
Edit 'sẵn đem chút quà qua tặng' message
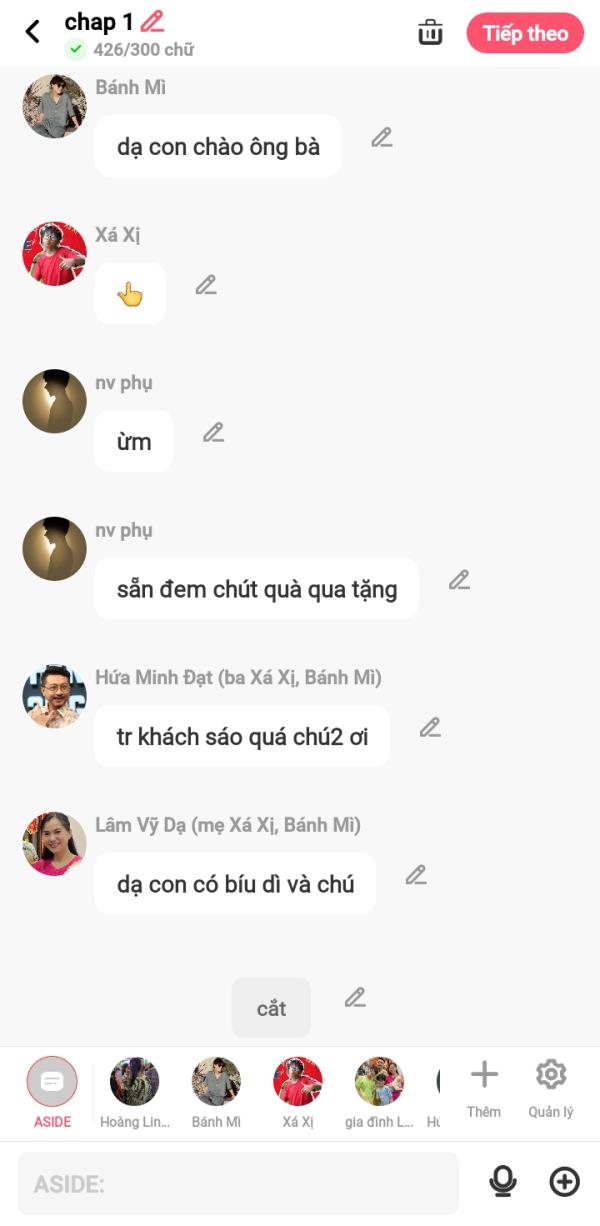[x=459, y=580]
